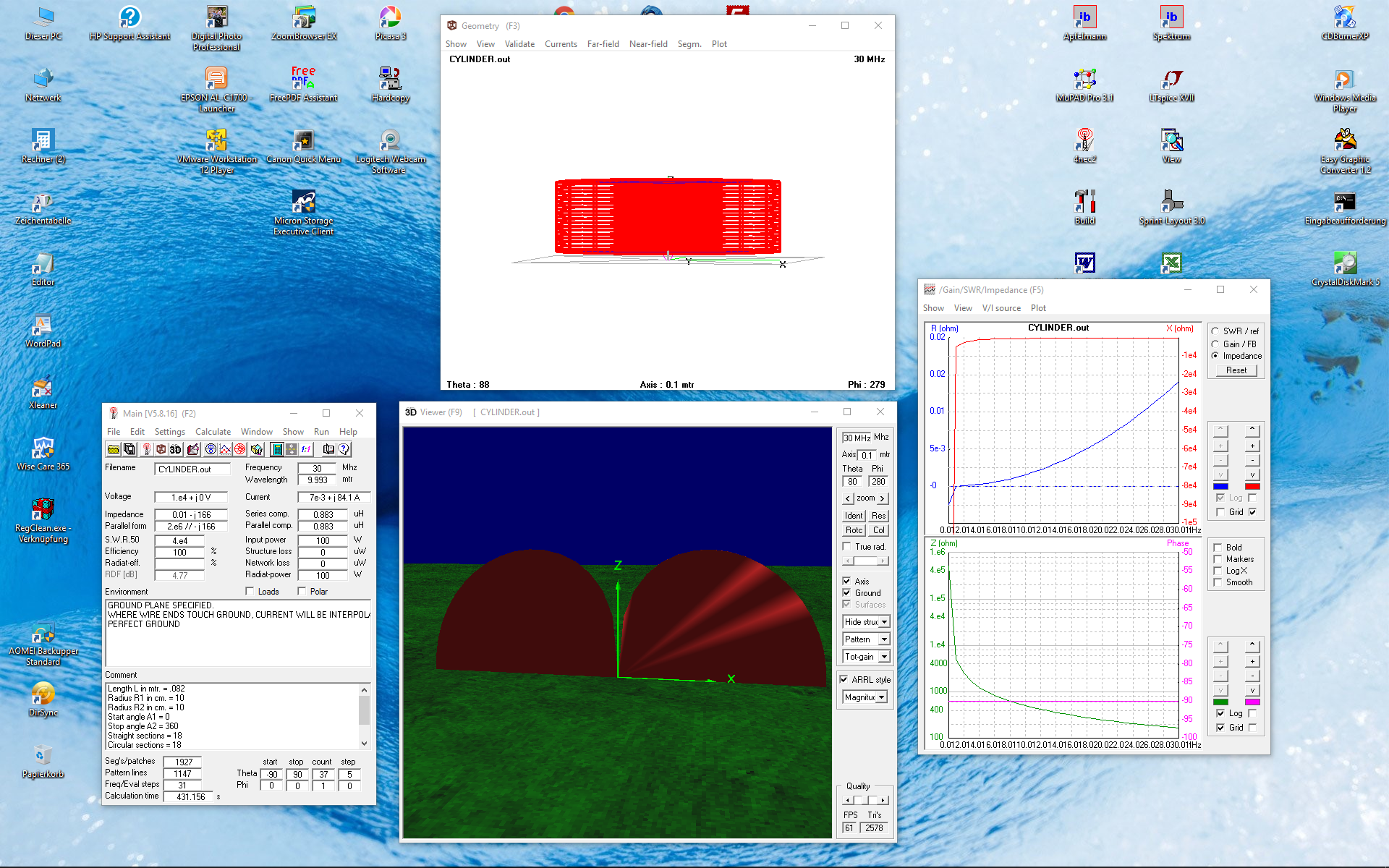Screen dimensions: 1389x868
Task: Click the optimizer cubes toolbar icon
Action: (257, 449)
